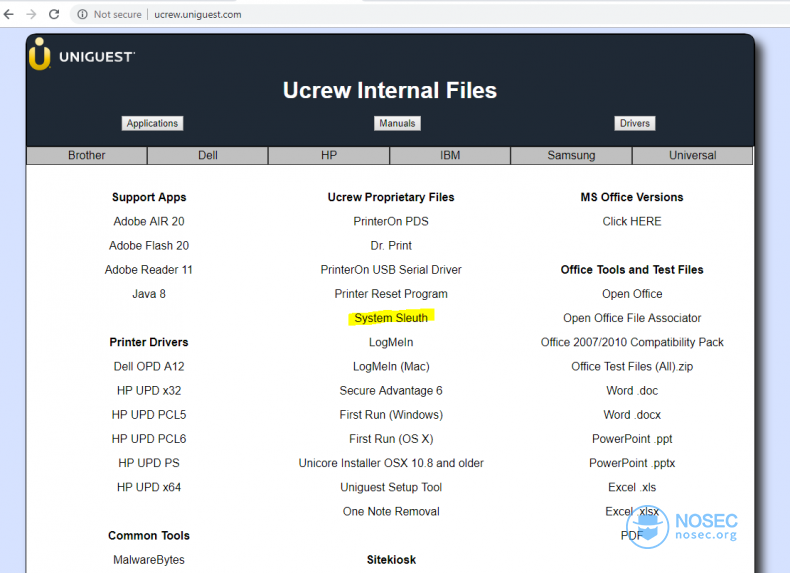Open the HP UPD PCL6 link

pyautogui.click(x=149, y=439)
